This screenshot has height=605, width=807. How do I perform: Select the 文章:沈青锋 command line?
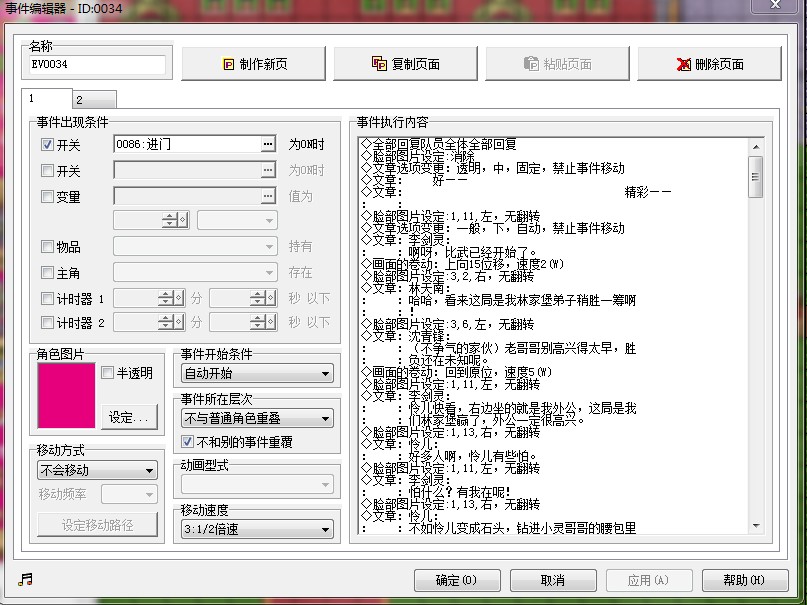click(406, 336)
